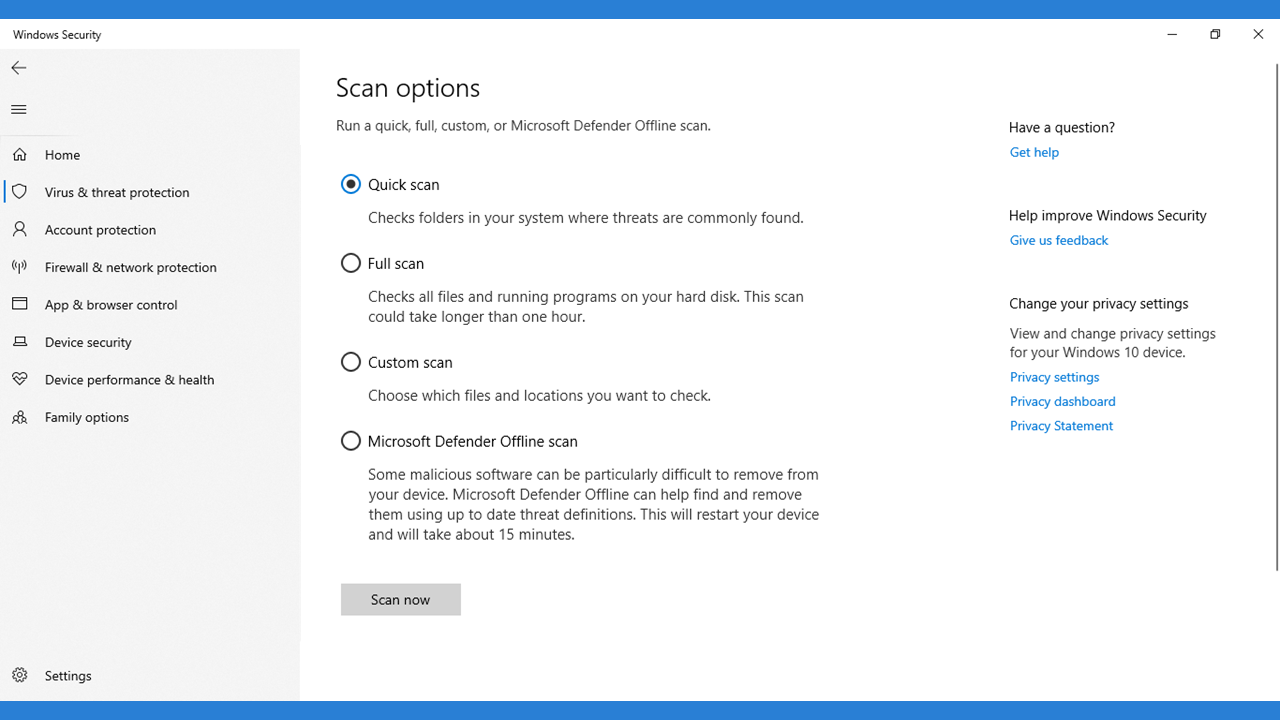Open App & browser control menu label

[x=111, y=304]
